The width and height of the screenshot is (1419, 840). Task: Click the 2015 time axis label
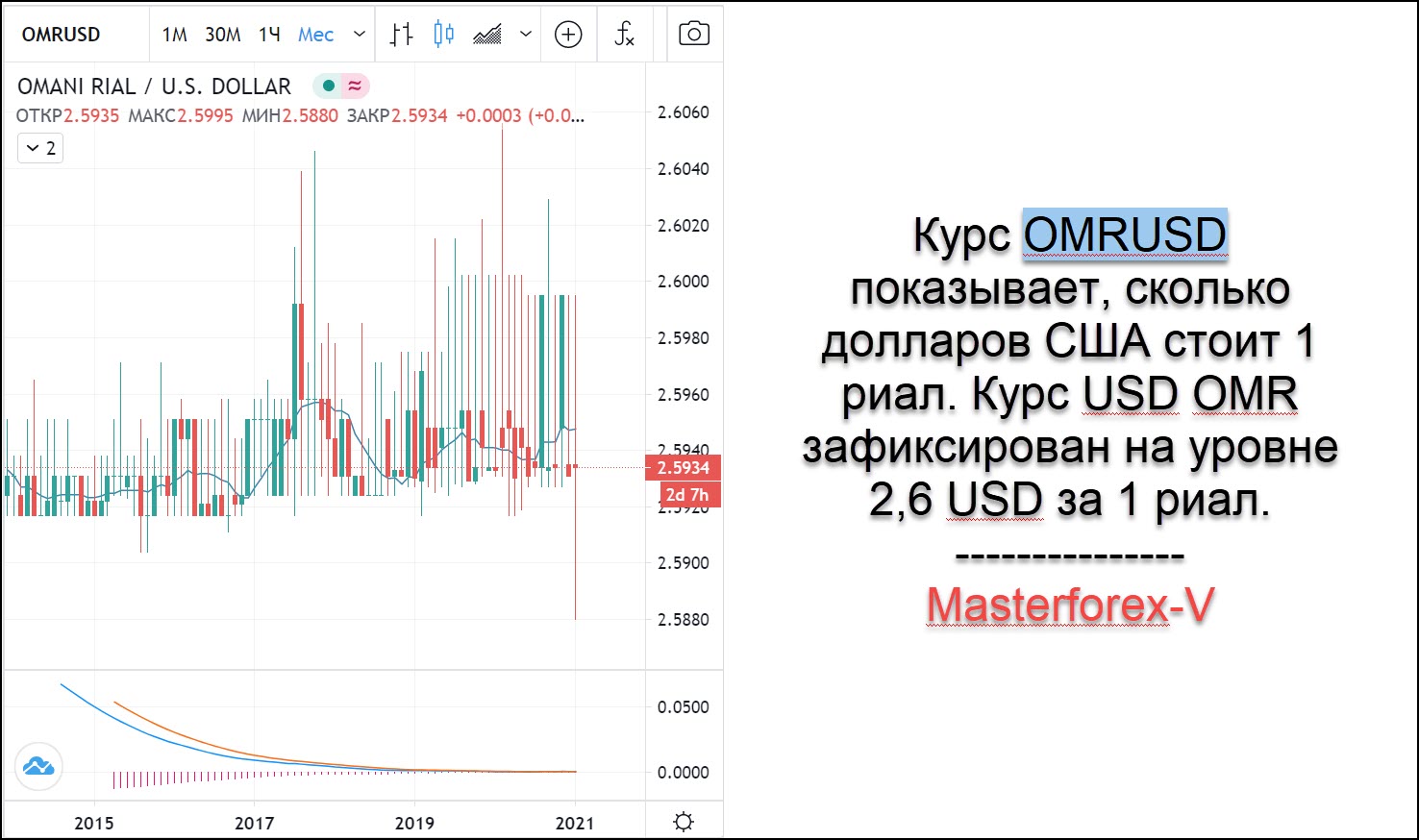click(x=94, y=823)
